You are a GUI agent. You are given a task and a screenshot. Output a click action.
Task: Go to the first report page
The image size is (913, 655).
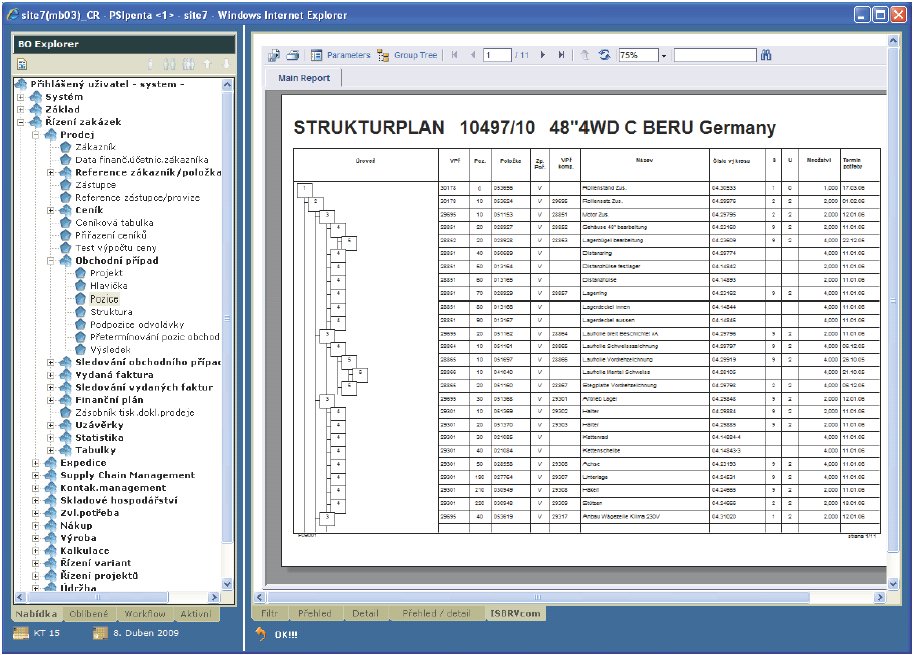click(x=454, y=55)
